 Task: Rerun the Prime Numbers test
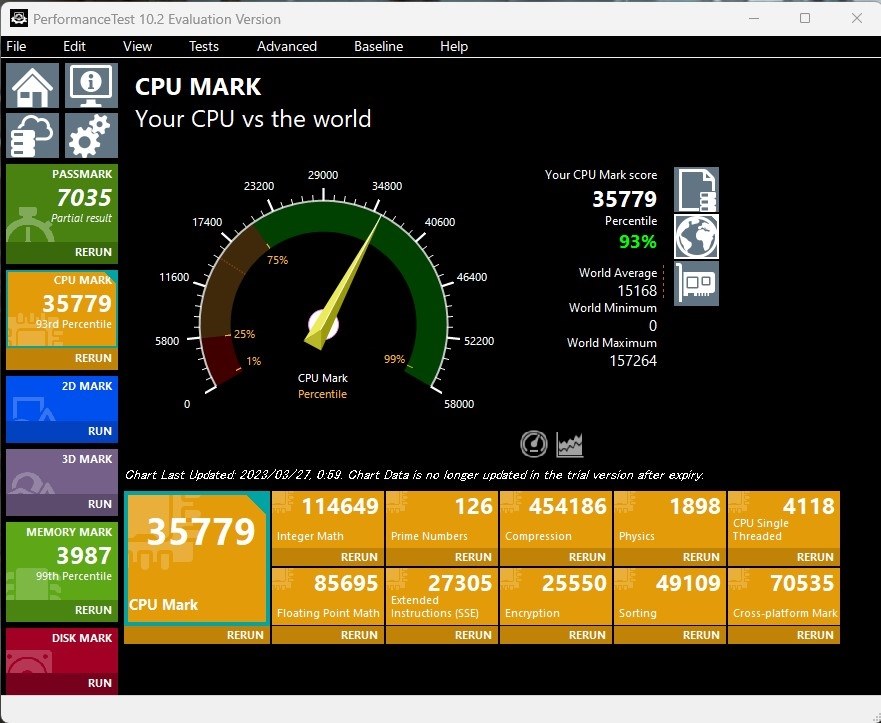click(x=442, y=557)
